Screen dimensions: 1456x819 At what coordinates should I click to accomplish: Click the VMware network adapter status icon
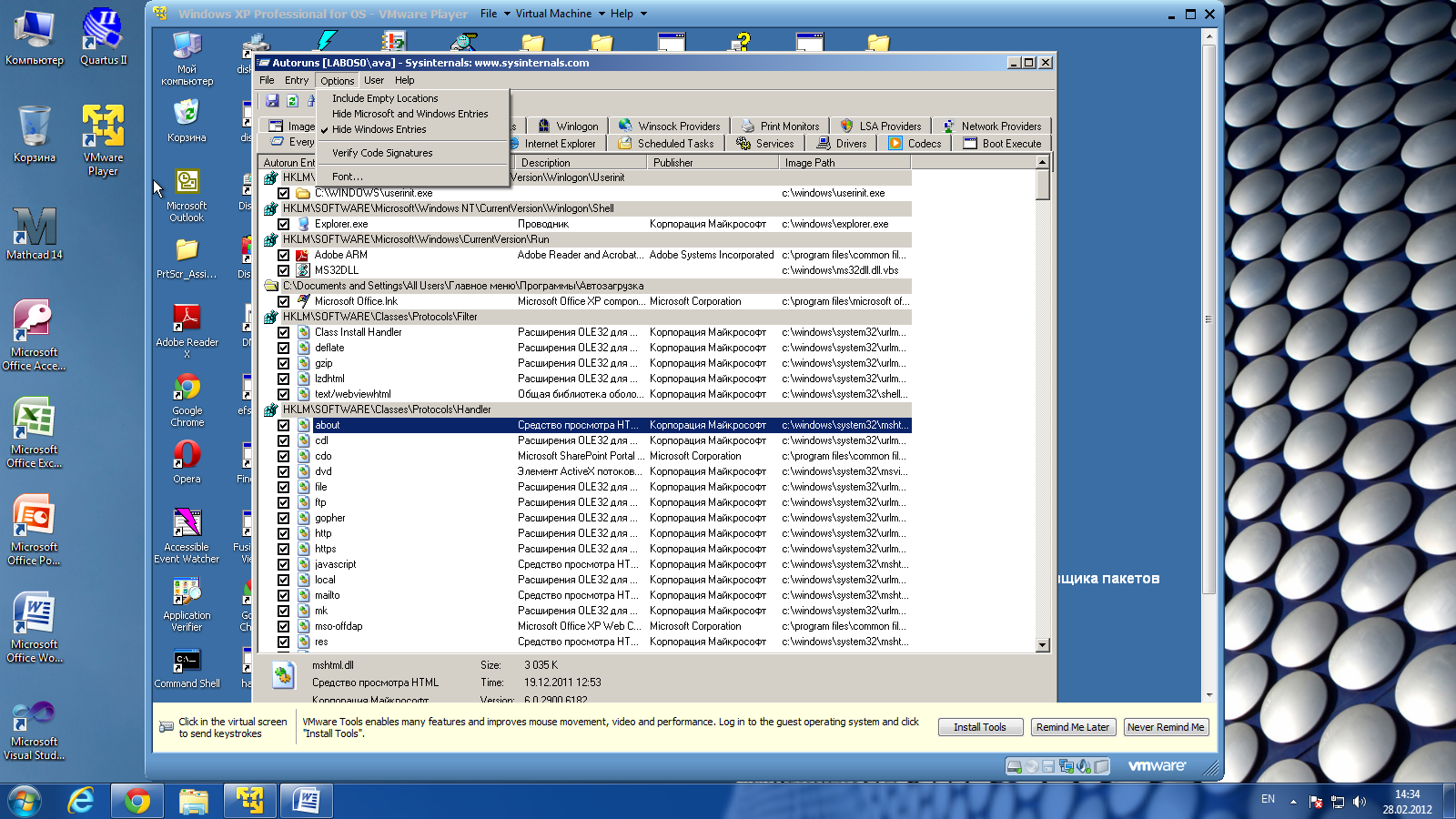click(1067, 766)
